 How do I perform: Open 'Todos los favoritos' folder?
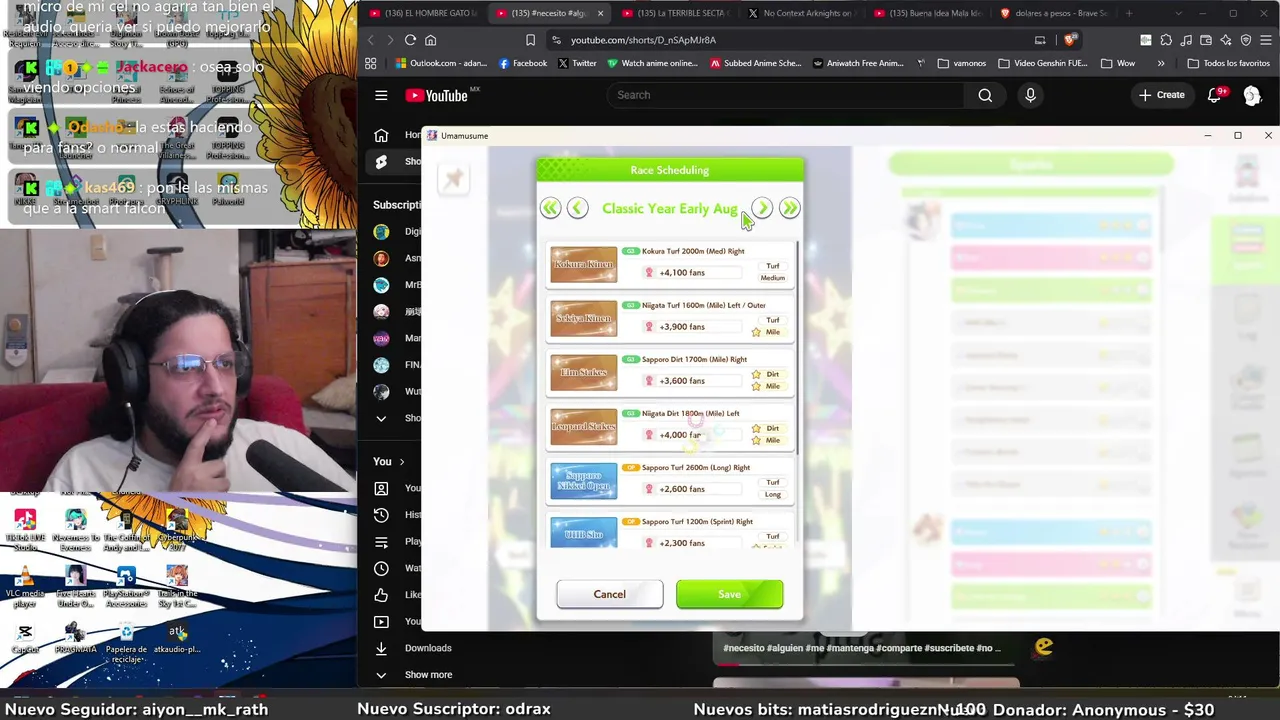(1228, 63)
